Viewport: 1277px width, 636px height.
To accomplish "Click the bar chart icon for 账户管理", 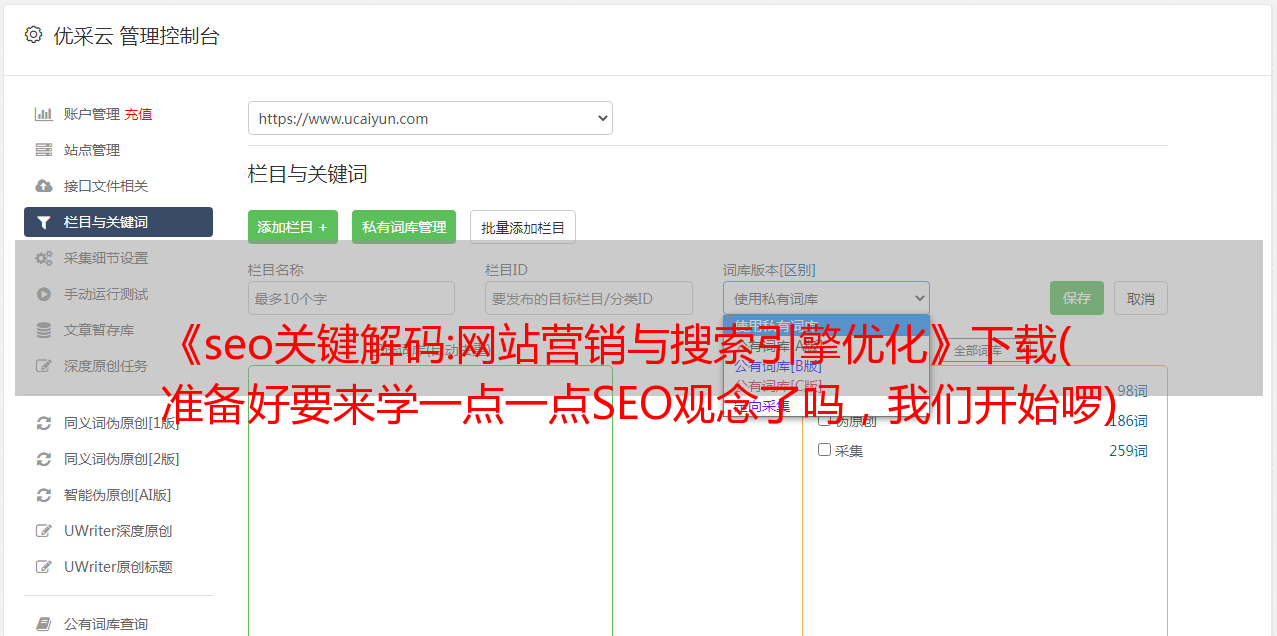I will coord(43,114).
